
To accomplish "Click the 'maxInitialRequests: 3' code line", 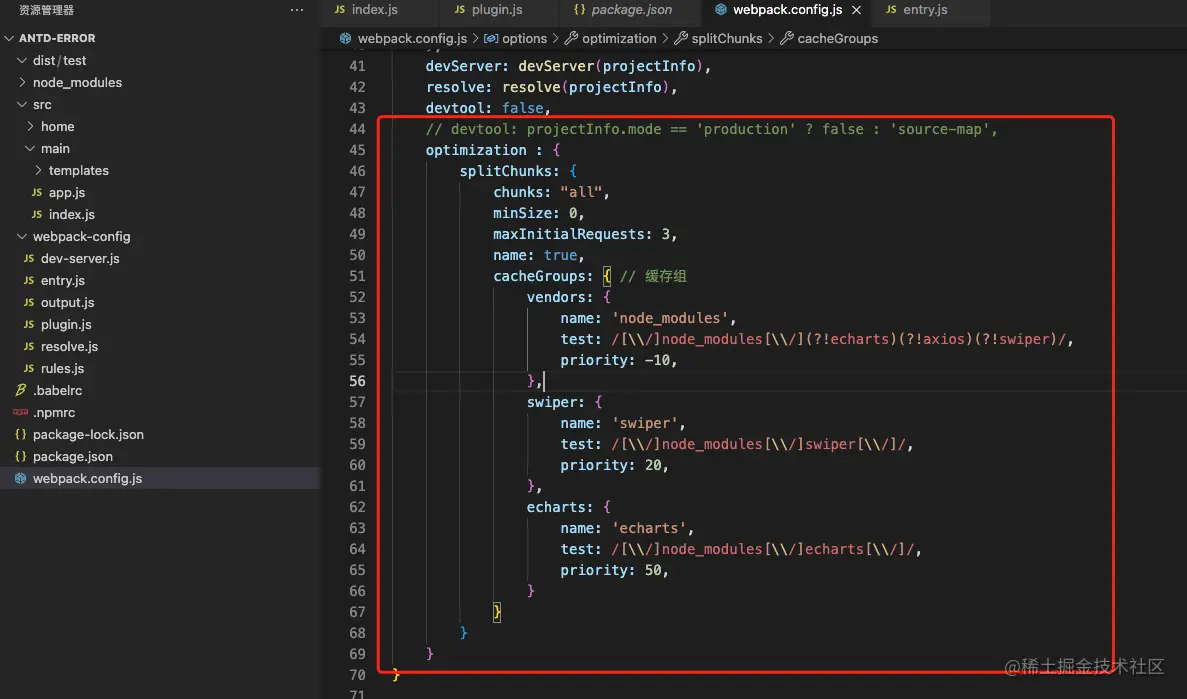I will [x=585, y=234].
